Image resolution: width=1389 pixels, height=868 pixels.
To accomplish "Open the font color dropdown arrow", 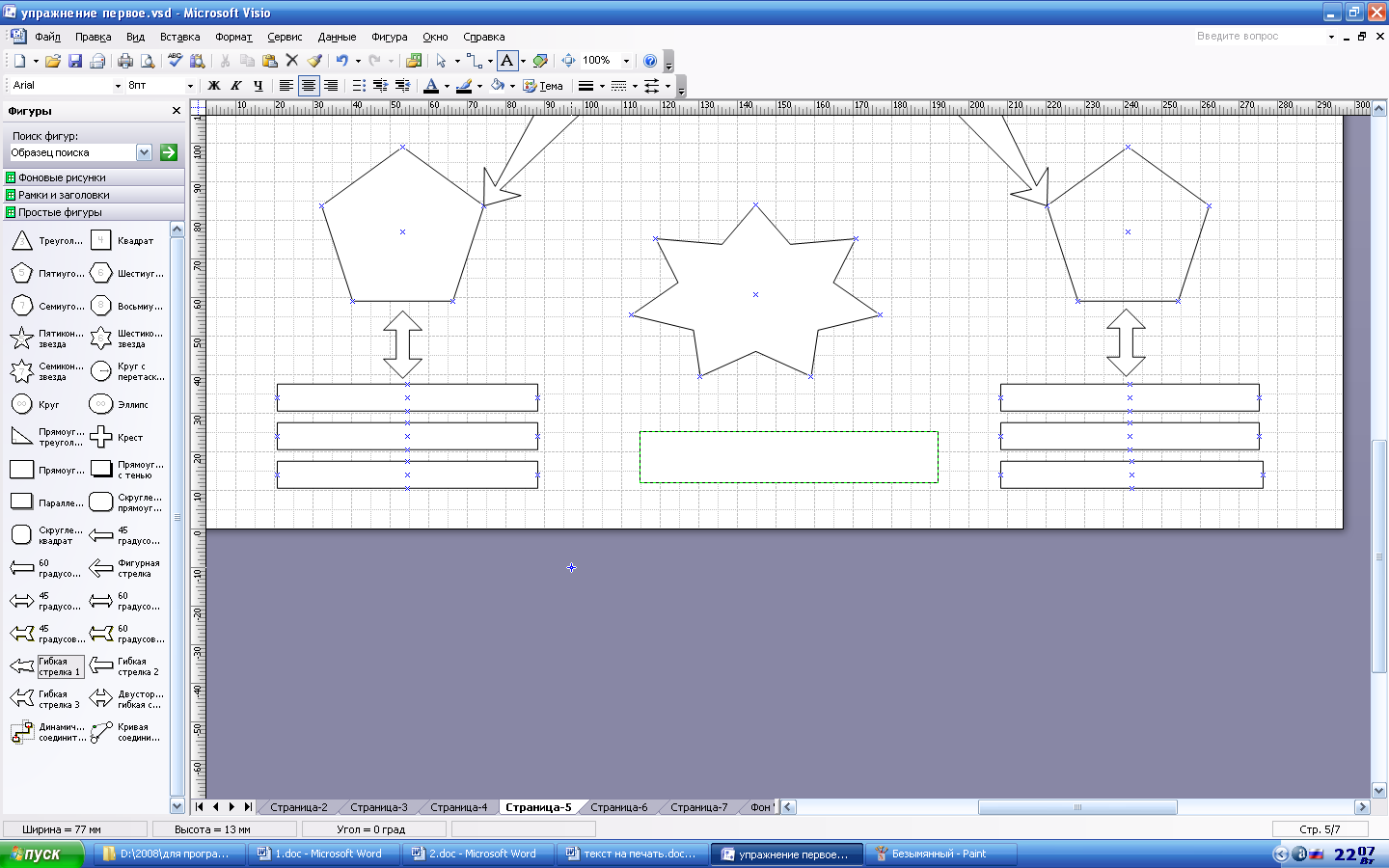I will pyautogui.click(x=447, y=86).
